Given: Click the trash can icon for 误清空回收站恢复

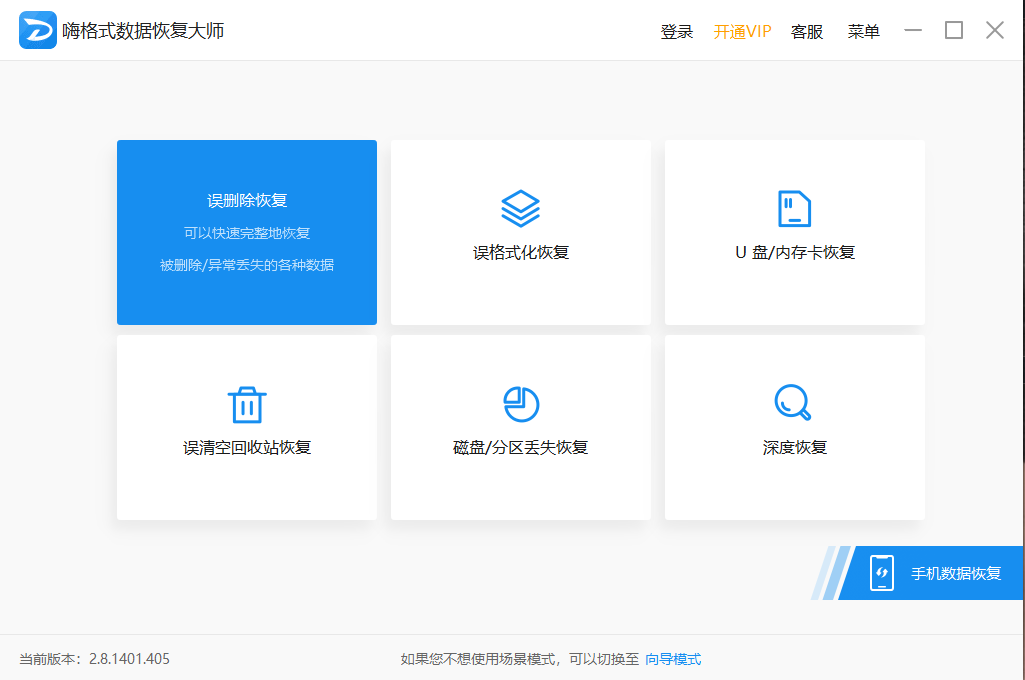Looking at the screenshot, I should pos(246,403).
